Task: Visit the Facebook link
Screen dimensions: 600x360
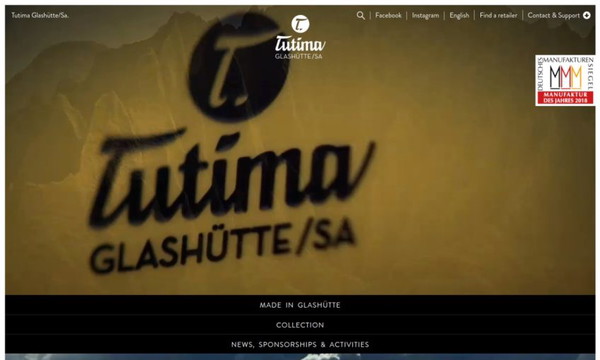Action: click(388, 15)
